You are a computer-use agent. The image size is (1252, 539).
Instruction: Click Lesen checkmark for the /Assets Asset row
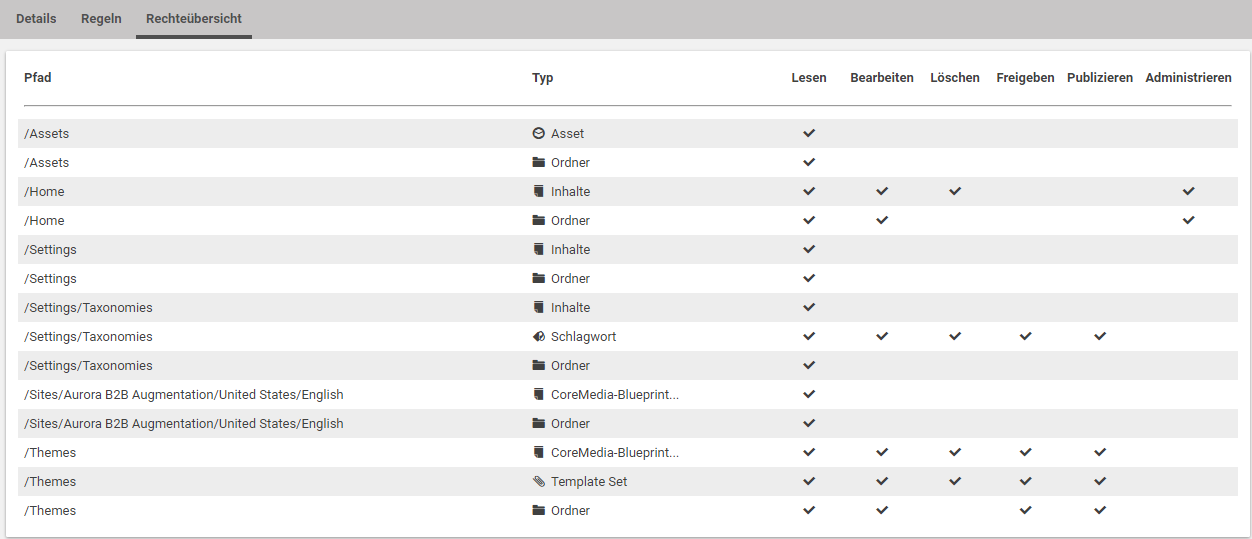click(x=809, y=133)
